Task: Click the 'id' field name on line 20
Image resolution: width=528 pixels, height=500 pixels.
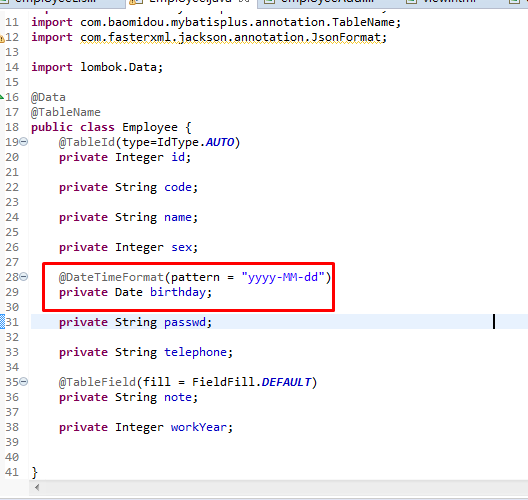Action: pyautogui.click(x=178, y=157)
